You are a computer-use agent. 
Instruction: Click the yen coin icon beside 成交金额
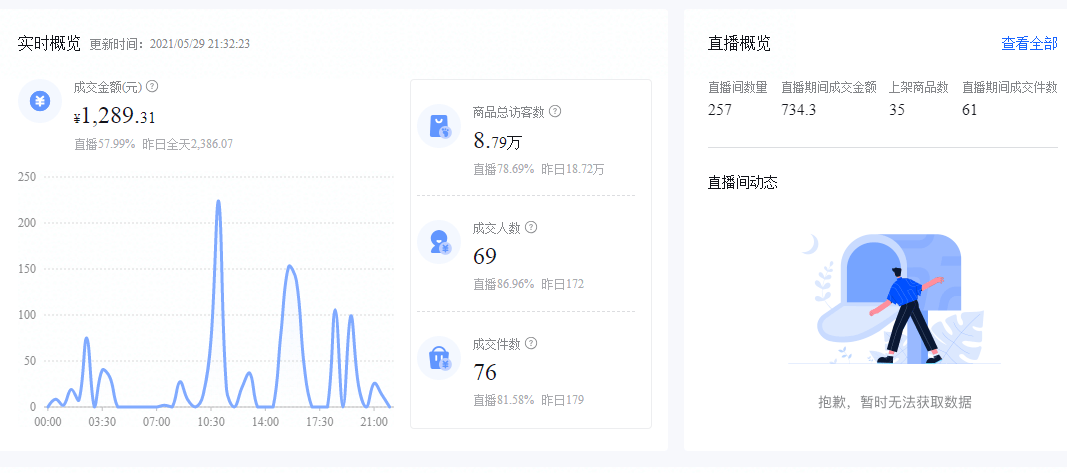(x=40, y=101)
